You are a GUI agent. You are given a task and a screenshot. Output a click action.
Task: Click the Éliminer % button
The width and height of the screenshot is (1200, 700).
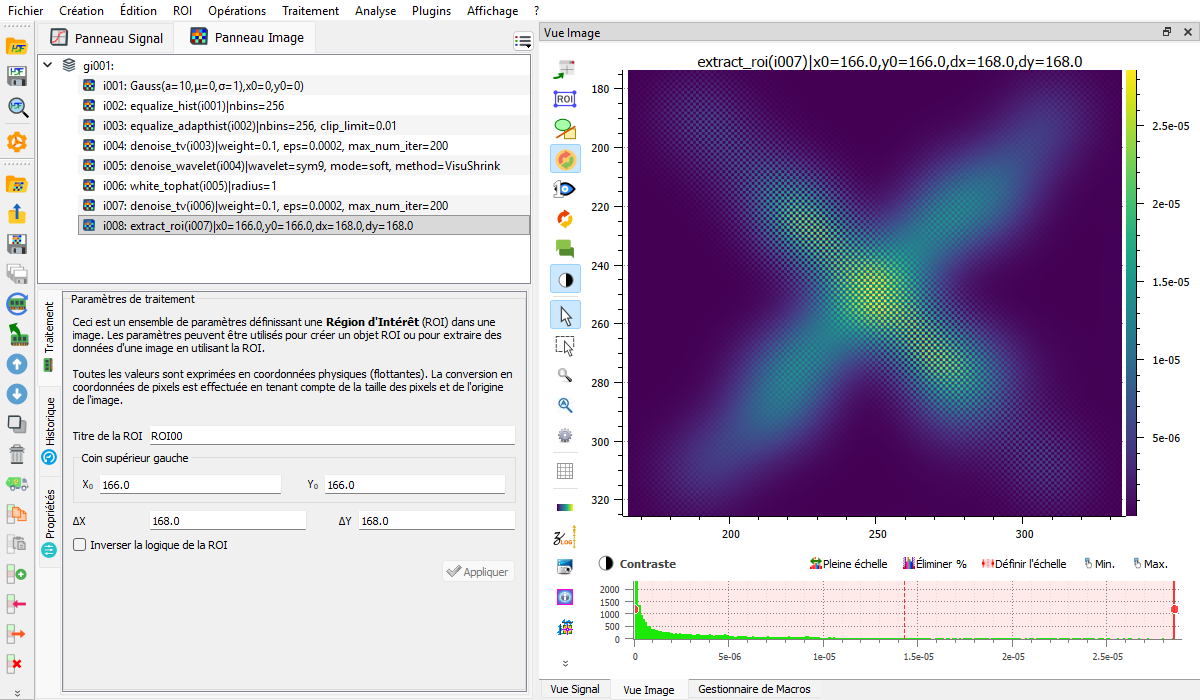(x=935, y=564)
